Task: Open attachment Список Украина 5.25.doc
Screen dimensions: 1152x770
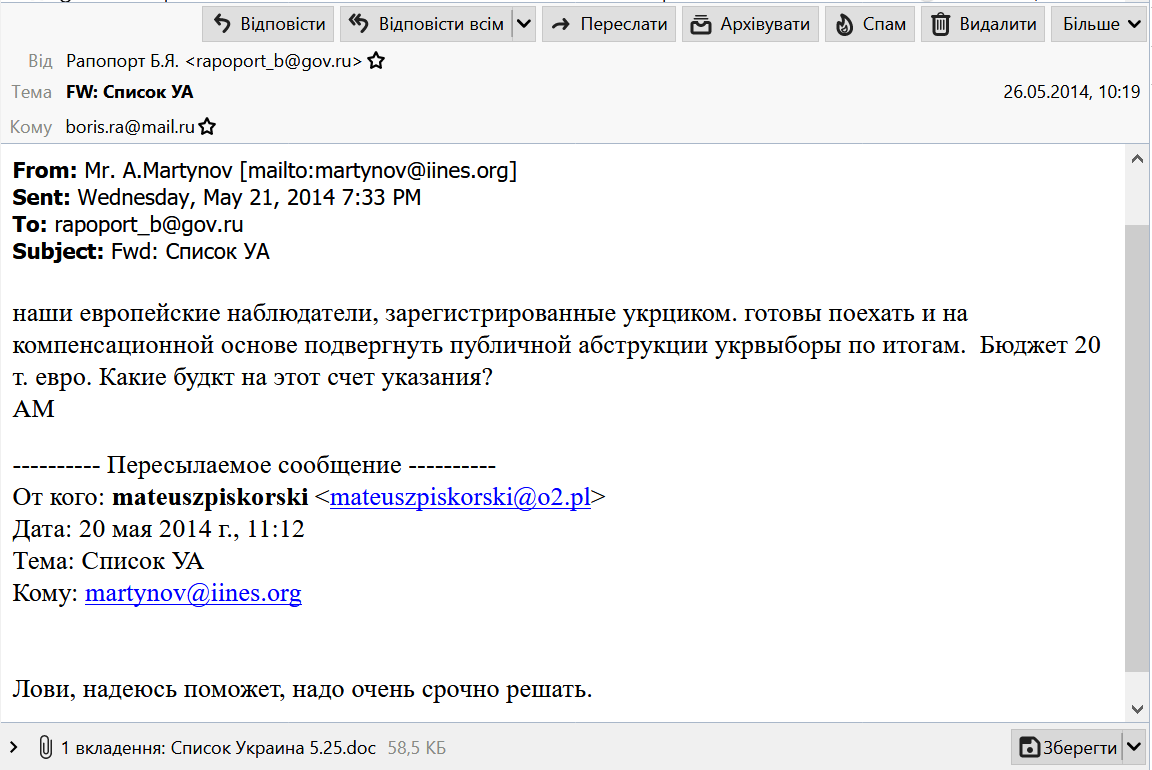Action: 275,747
